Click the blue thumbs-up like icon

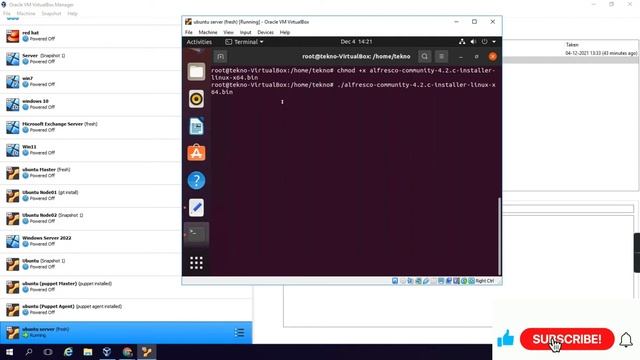click(x=505, y=338)
